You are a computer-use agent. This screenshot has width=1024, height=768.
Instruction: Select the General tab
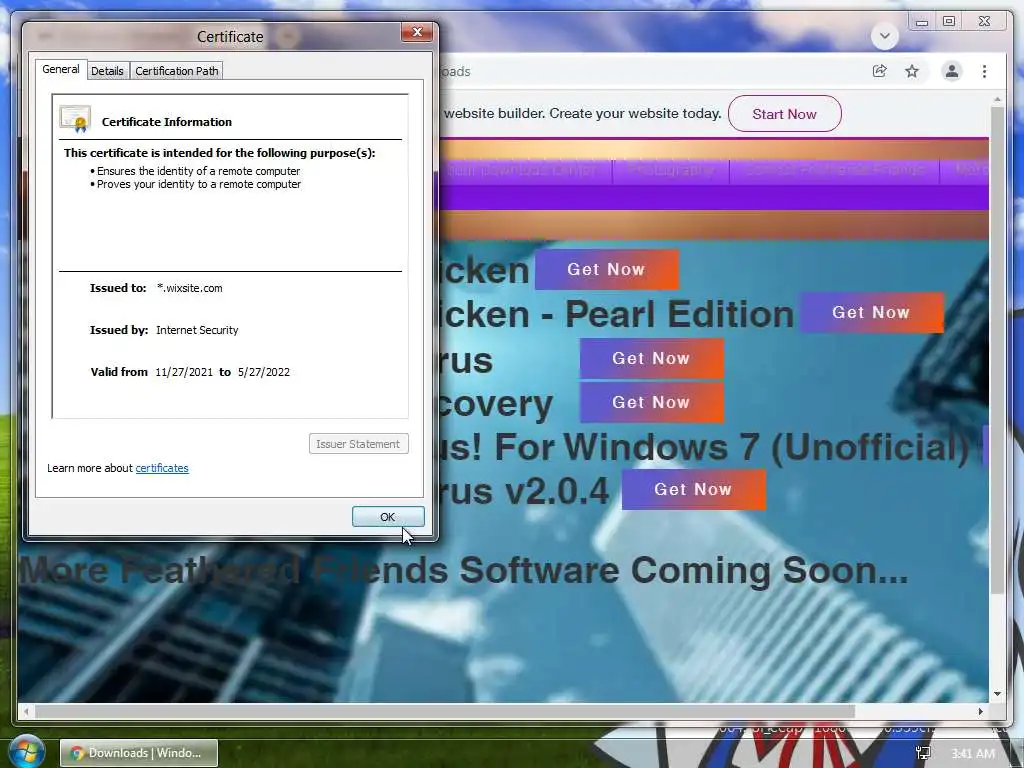61,69
